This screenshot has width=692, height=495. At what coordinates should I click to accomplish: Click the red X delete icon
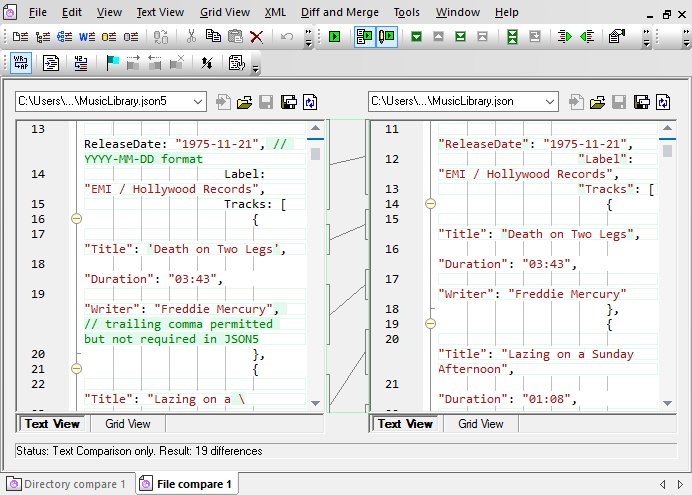257,37
